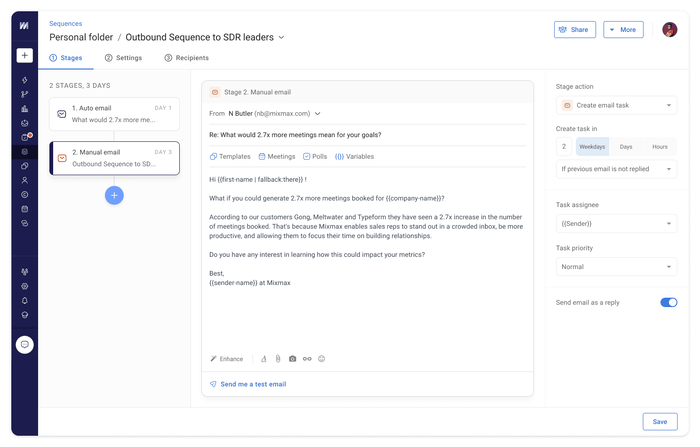
Task: Switch to the Settings tab
Action: 123,58
